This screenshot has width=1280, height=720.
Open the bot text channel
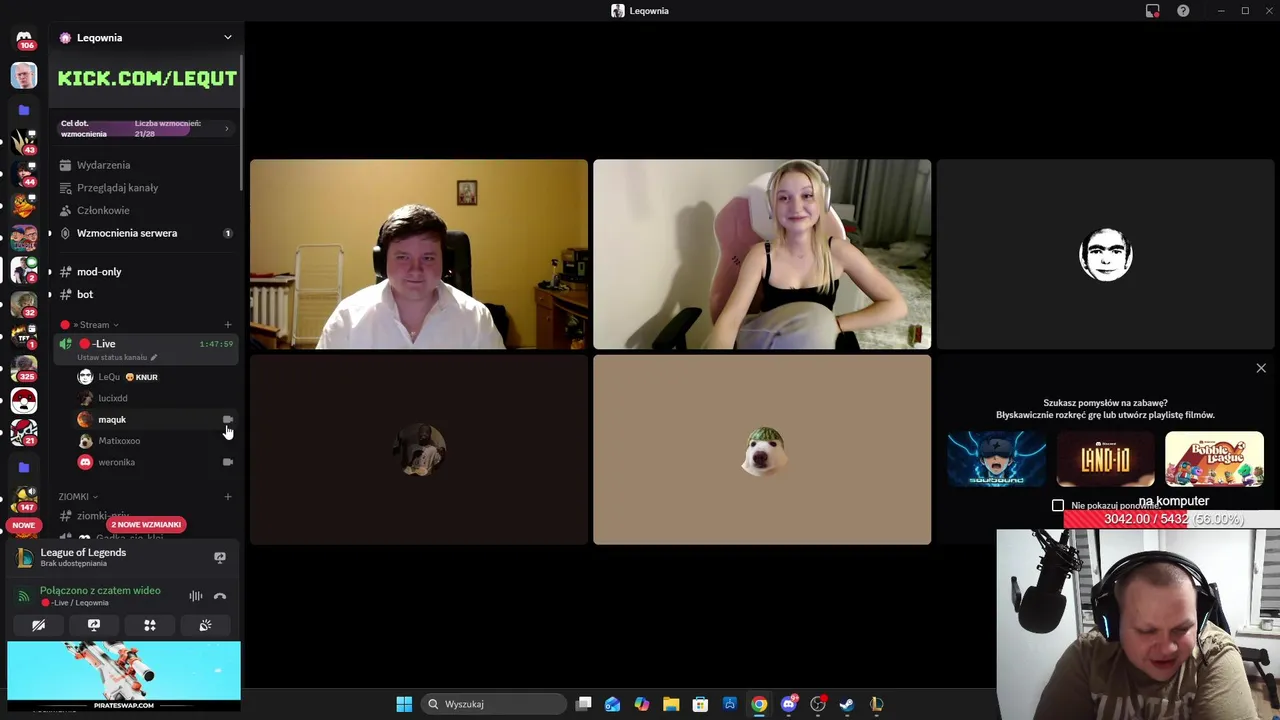(x=145, y=295)
